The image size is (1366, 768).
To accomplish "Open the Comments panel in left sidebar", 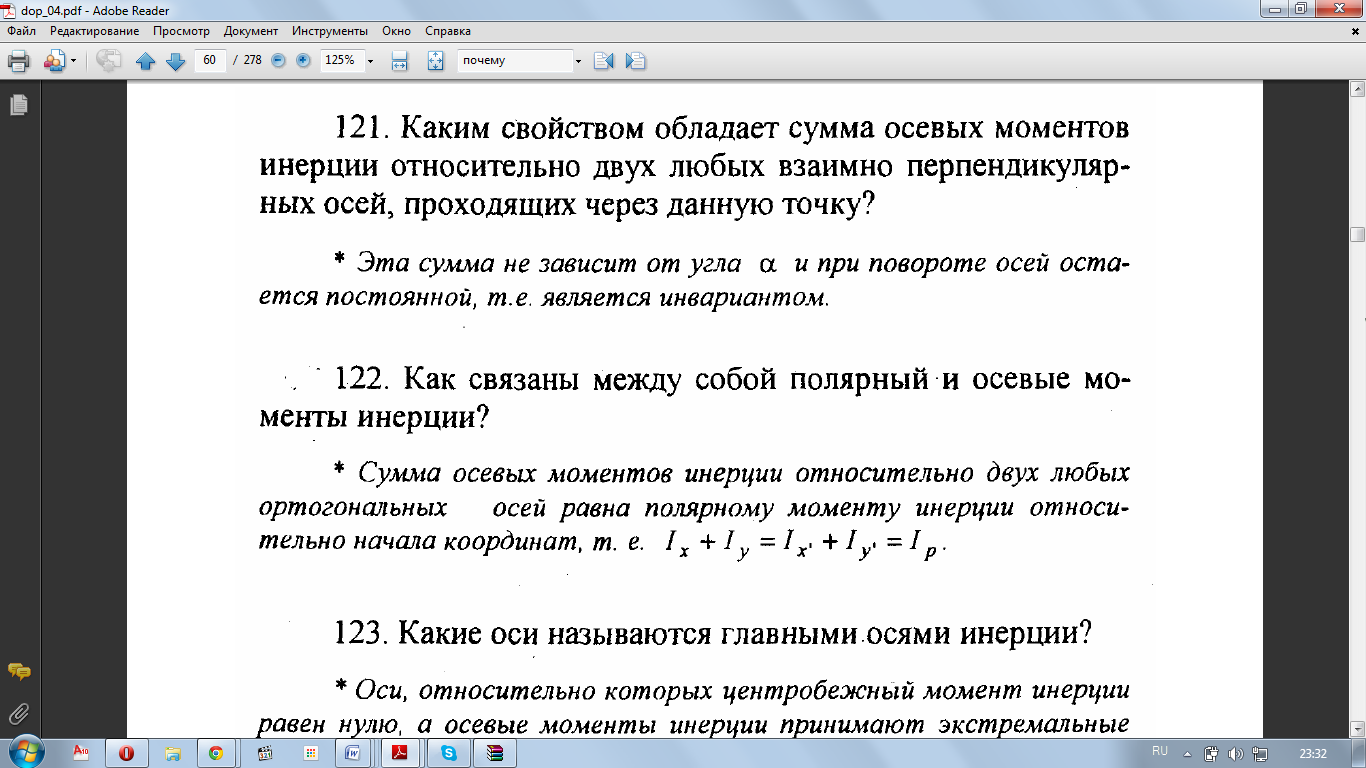I will click(18, 672).
